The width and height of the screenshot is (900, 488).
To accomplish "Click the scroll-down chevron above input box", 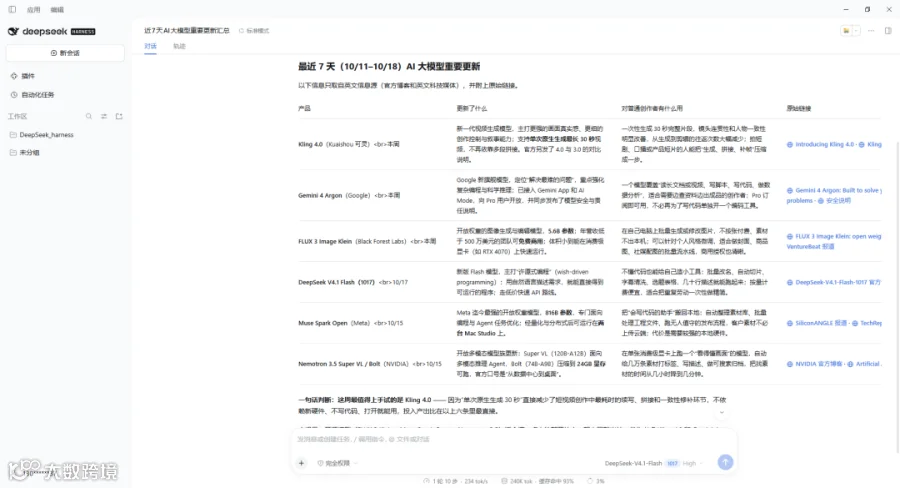I will [722, 413].
